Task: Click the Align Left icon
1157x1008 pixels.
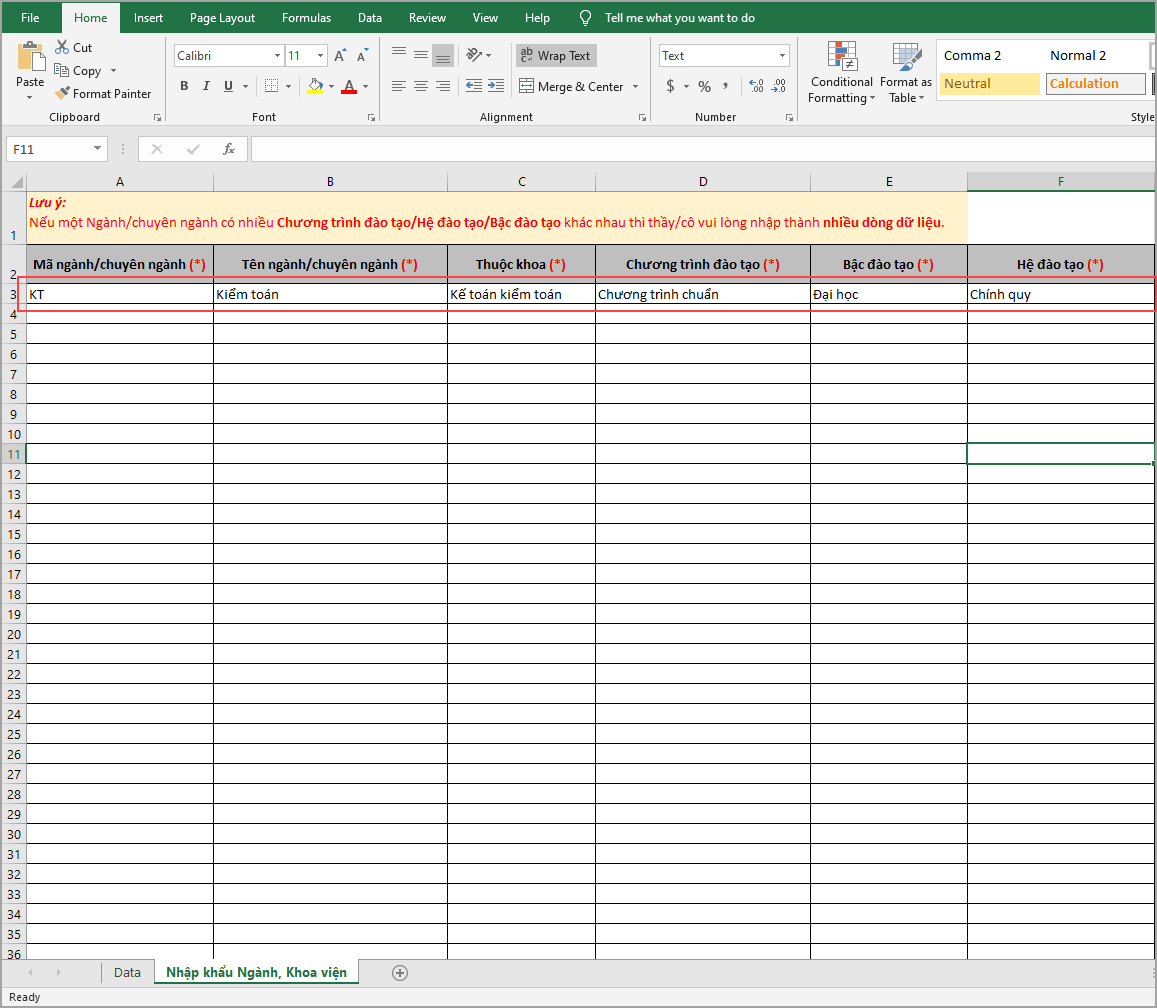Action: point(398,86)
